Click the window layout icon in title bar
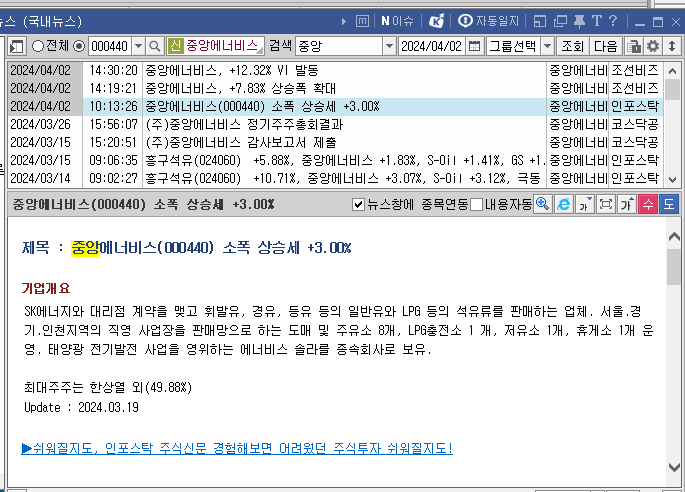685x492 pixels. tap(540, 21)
